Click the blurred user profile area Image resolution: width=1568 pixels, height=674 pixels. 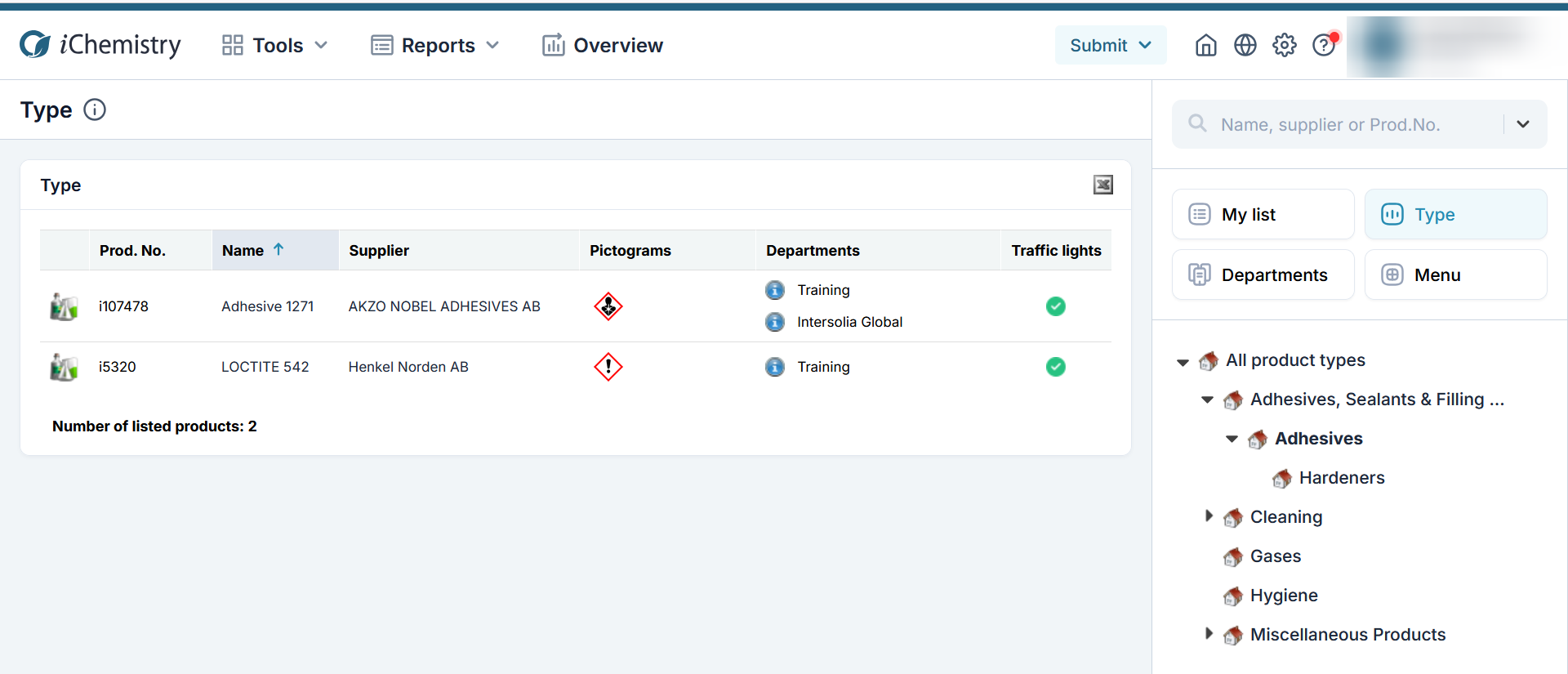1457,47
